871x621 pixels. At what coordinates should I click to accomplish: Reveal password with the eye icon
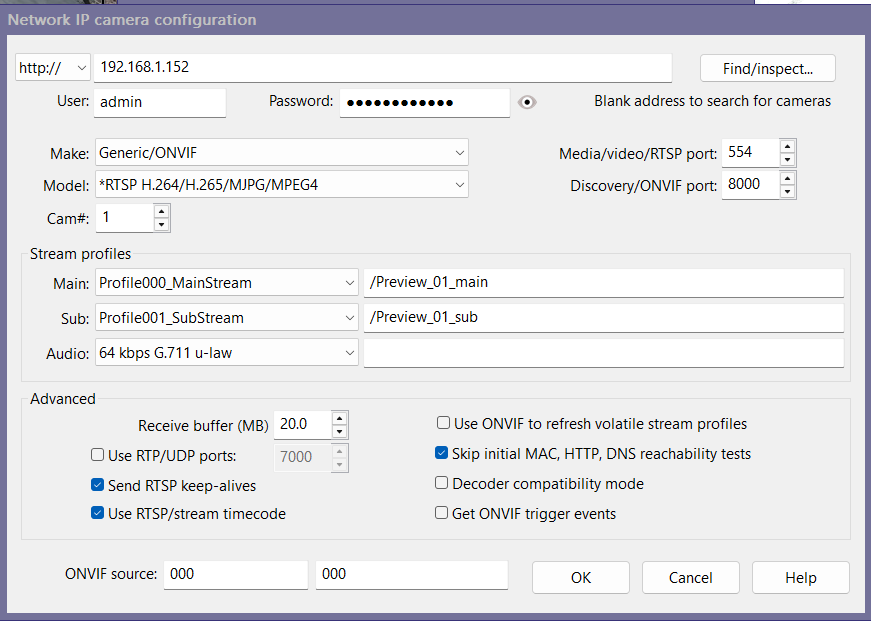(528, 102)
